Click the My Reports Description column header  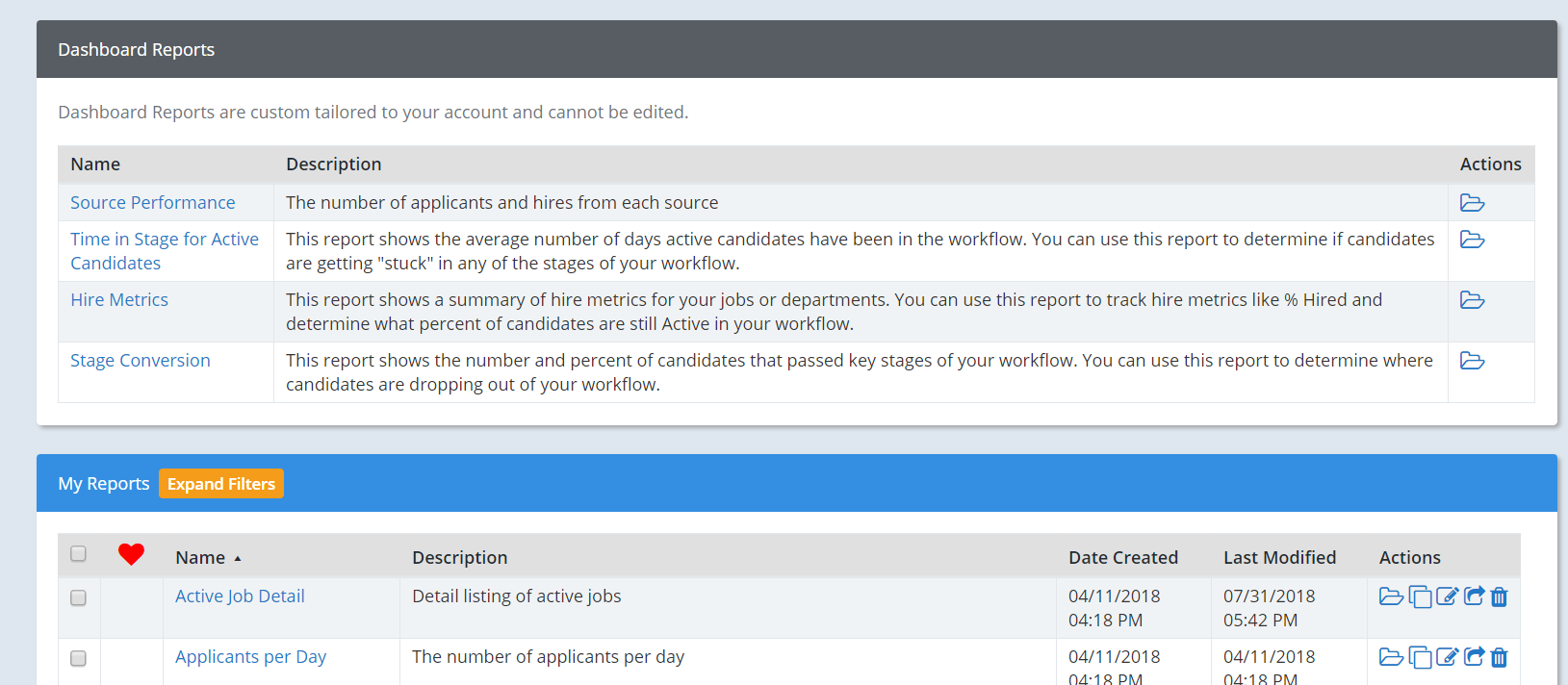(460, 558)
